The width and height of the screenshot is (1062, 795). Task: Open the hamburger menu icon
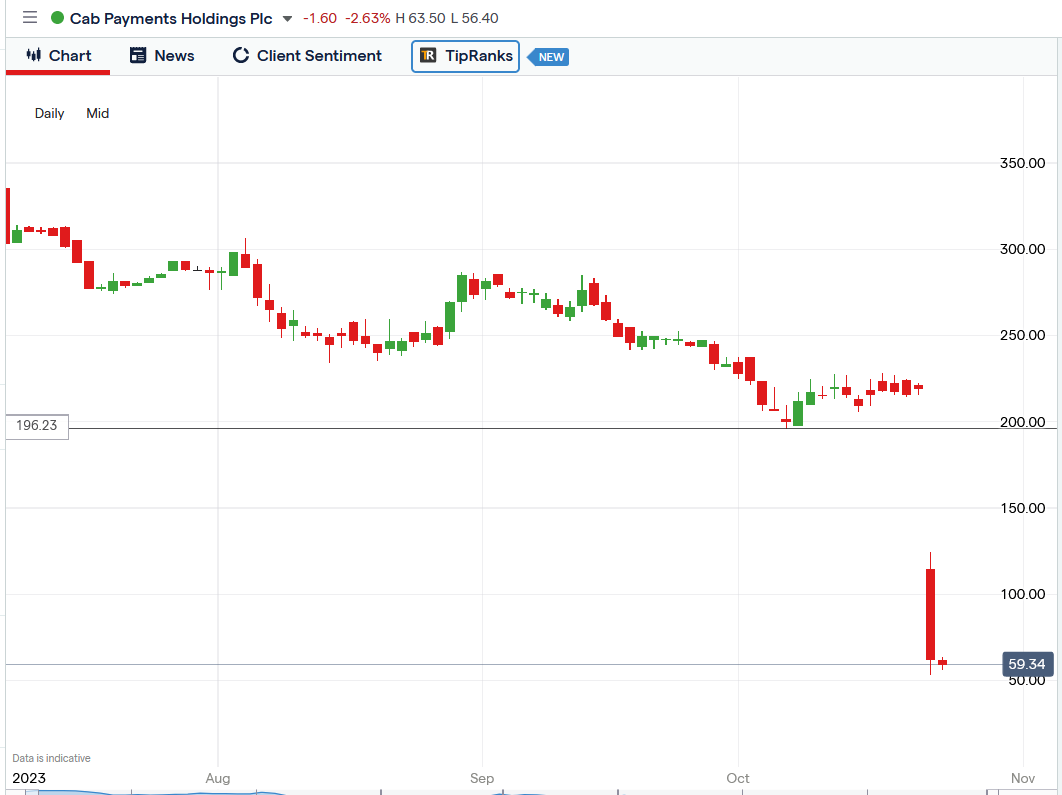tap(30, 18)
